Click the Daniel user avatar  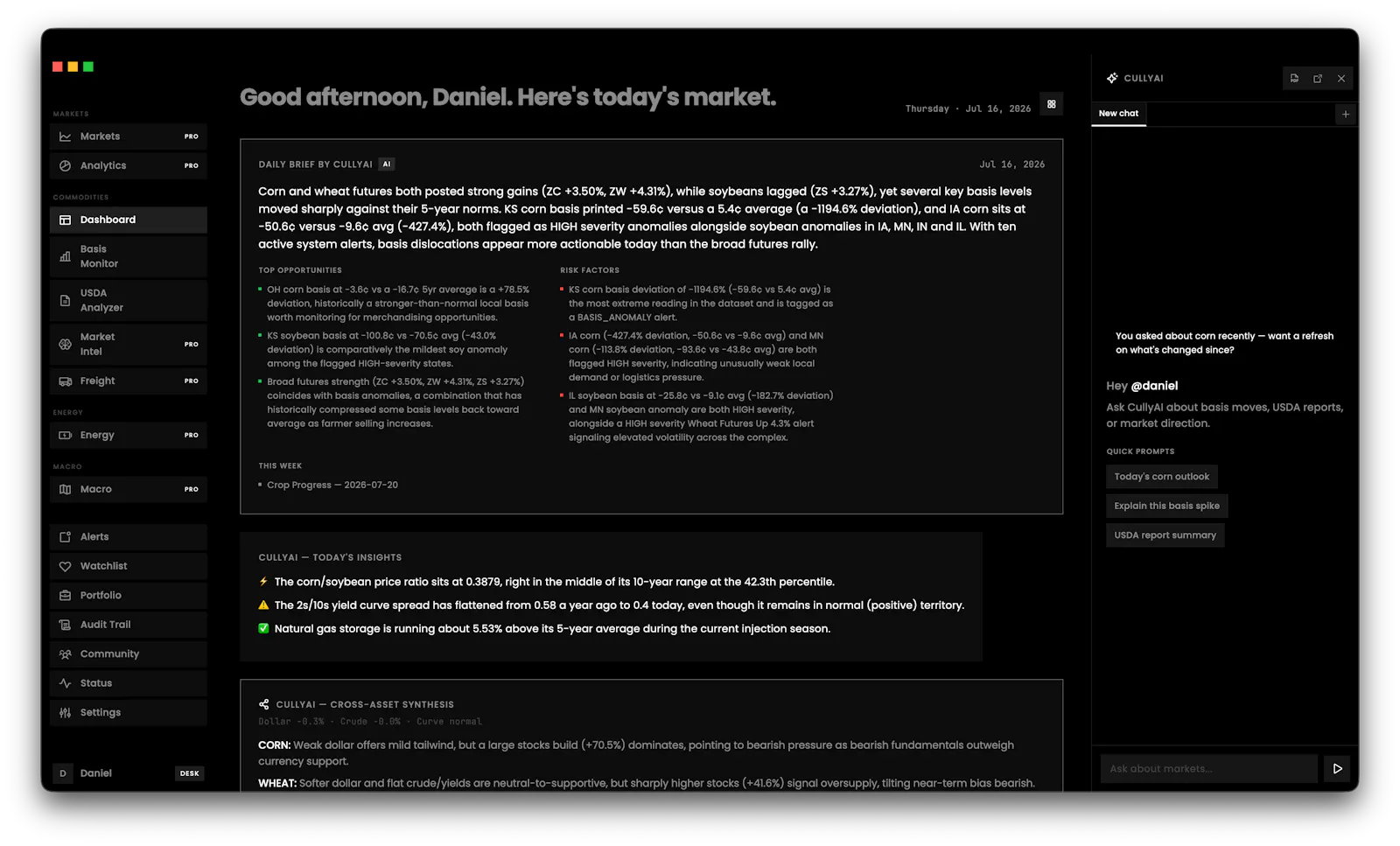pyautogui.click(x=63, y=773)
